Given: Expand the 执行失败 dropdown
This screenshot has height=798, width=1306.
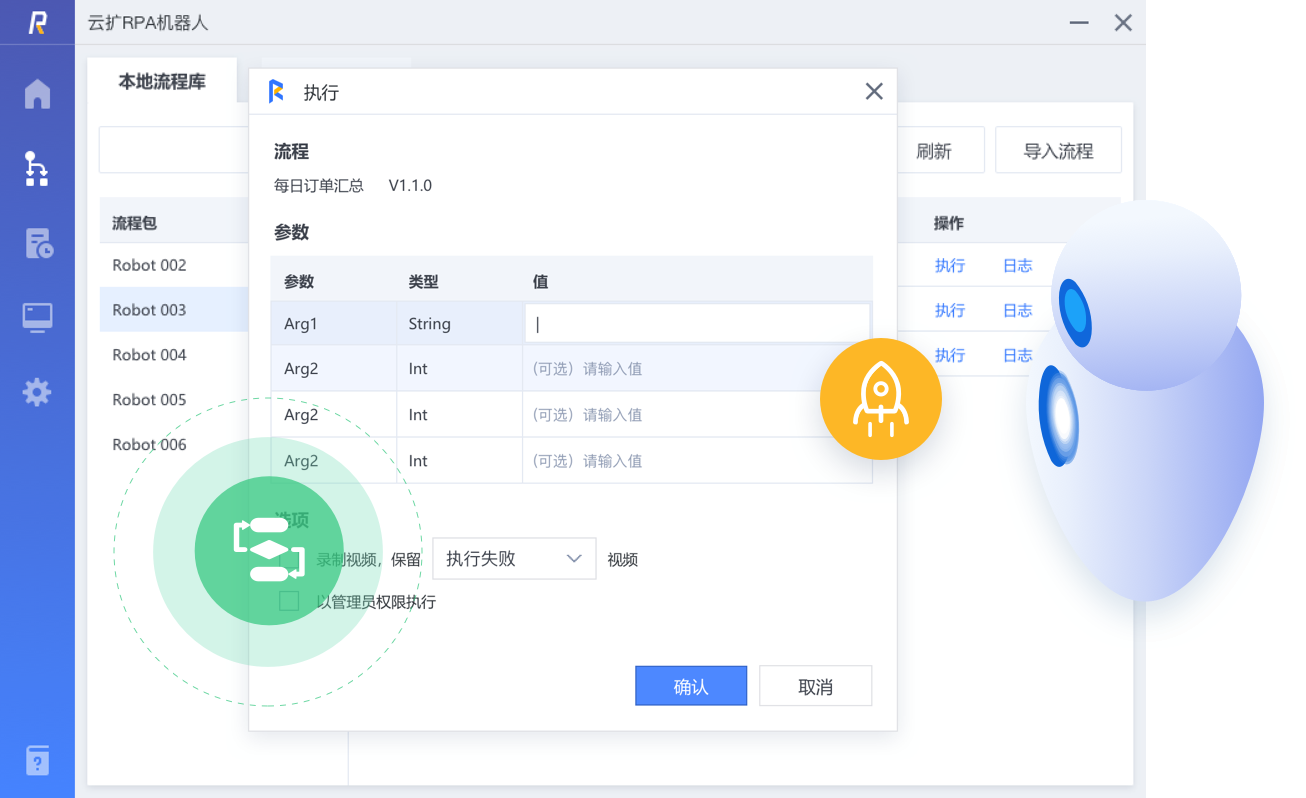Looking at the screenshot, I should (514, 558).
